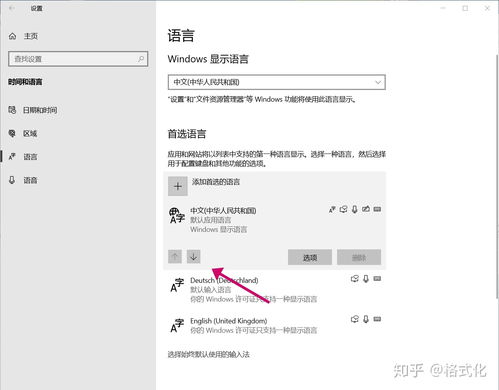Click handwriting feature icon for 中文
The image size is (499, 390).
point(366,209)
